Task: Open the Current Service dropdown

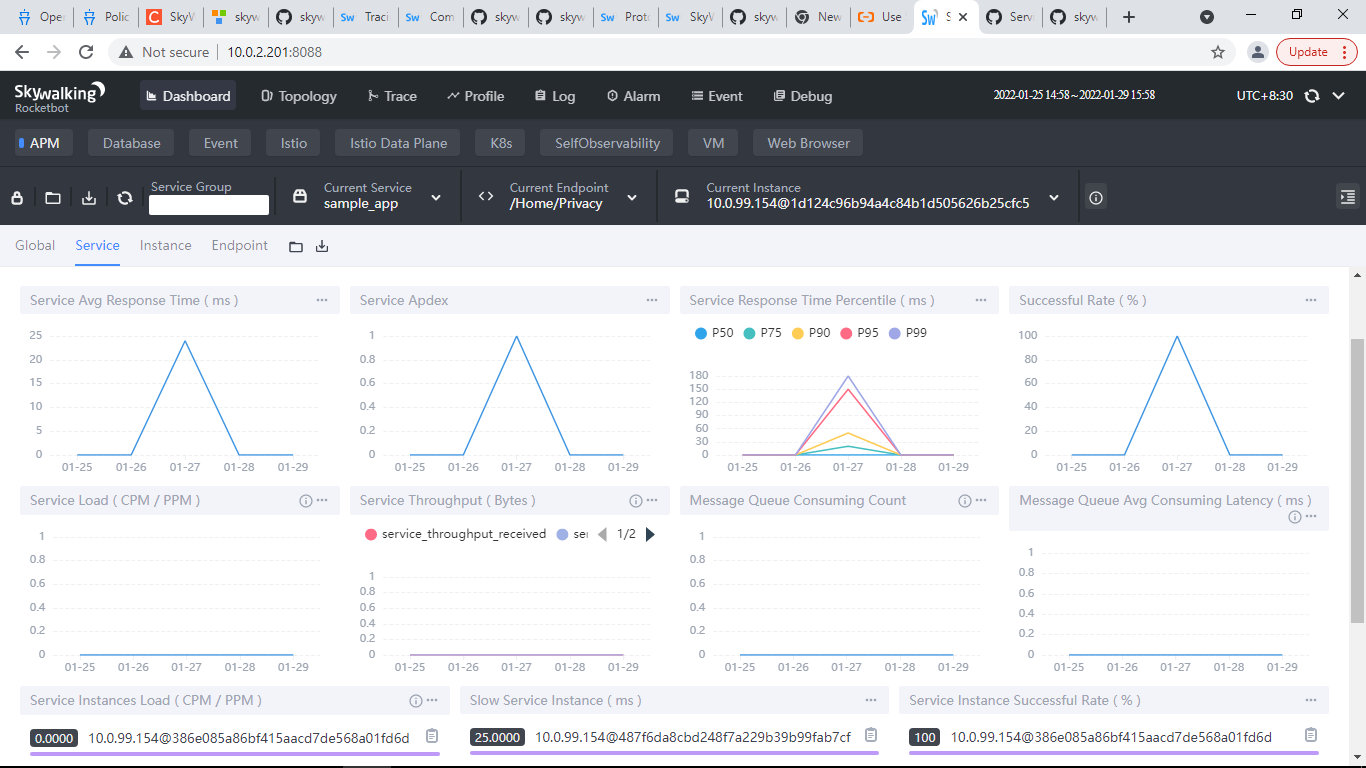Action: tap(435, 197)
